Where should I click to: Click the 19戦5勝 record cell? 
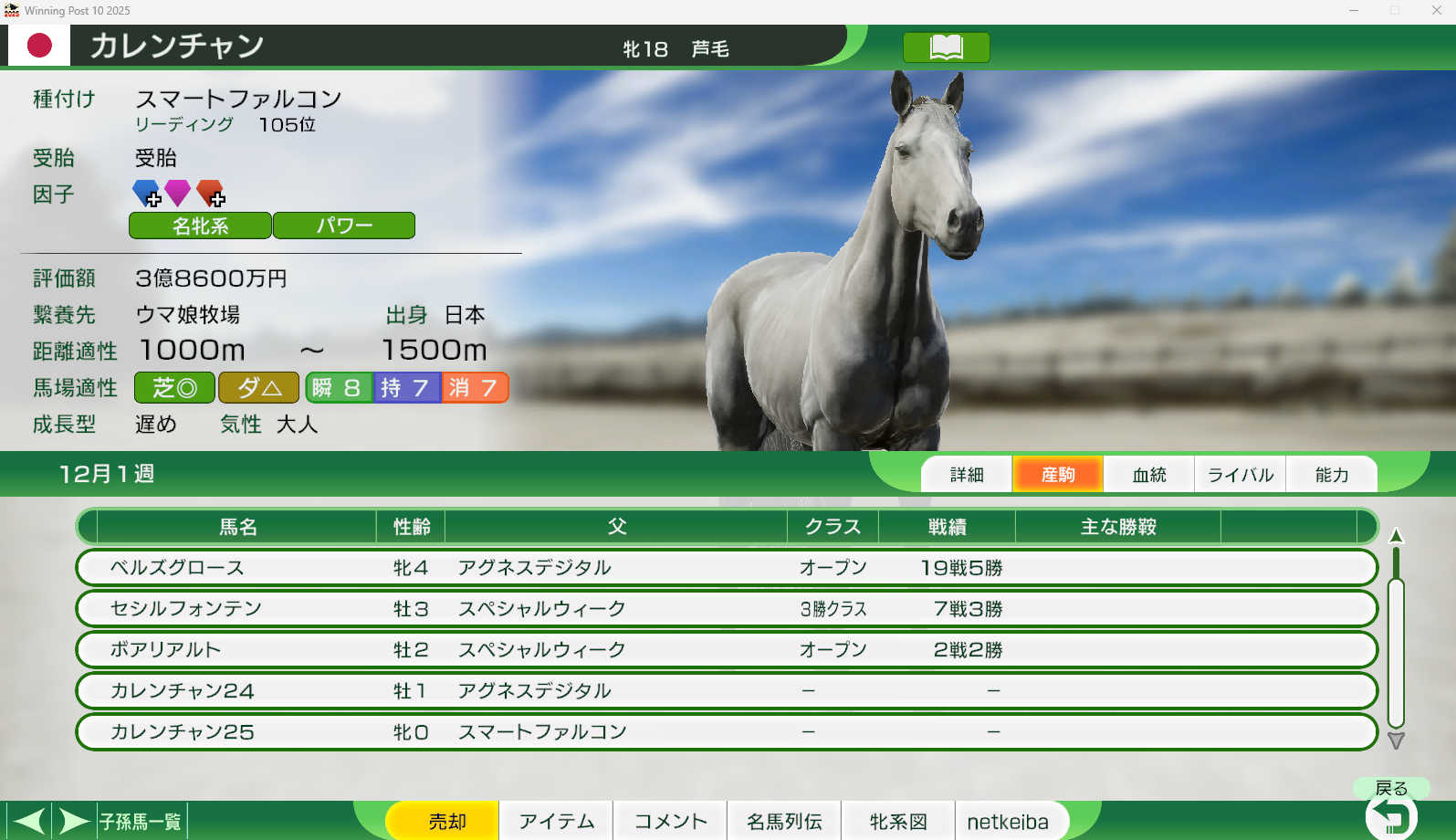[x=962, y=568]
